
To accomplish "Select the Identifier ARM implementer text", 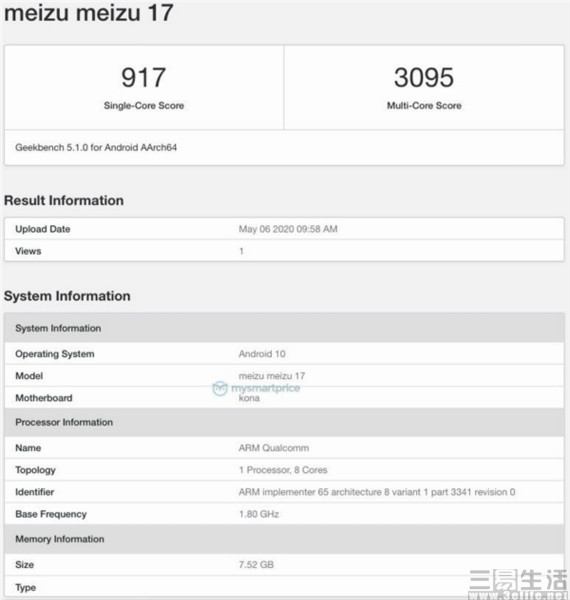I will point(377,492).
